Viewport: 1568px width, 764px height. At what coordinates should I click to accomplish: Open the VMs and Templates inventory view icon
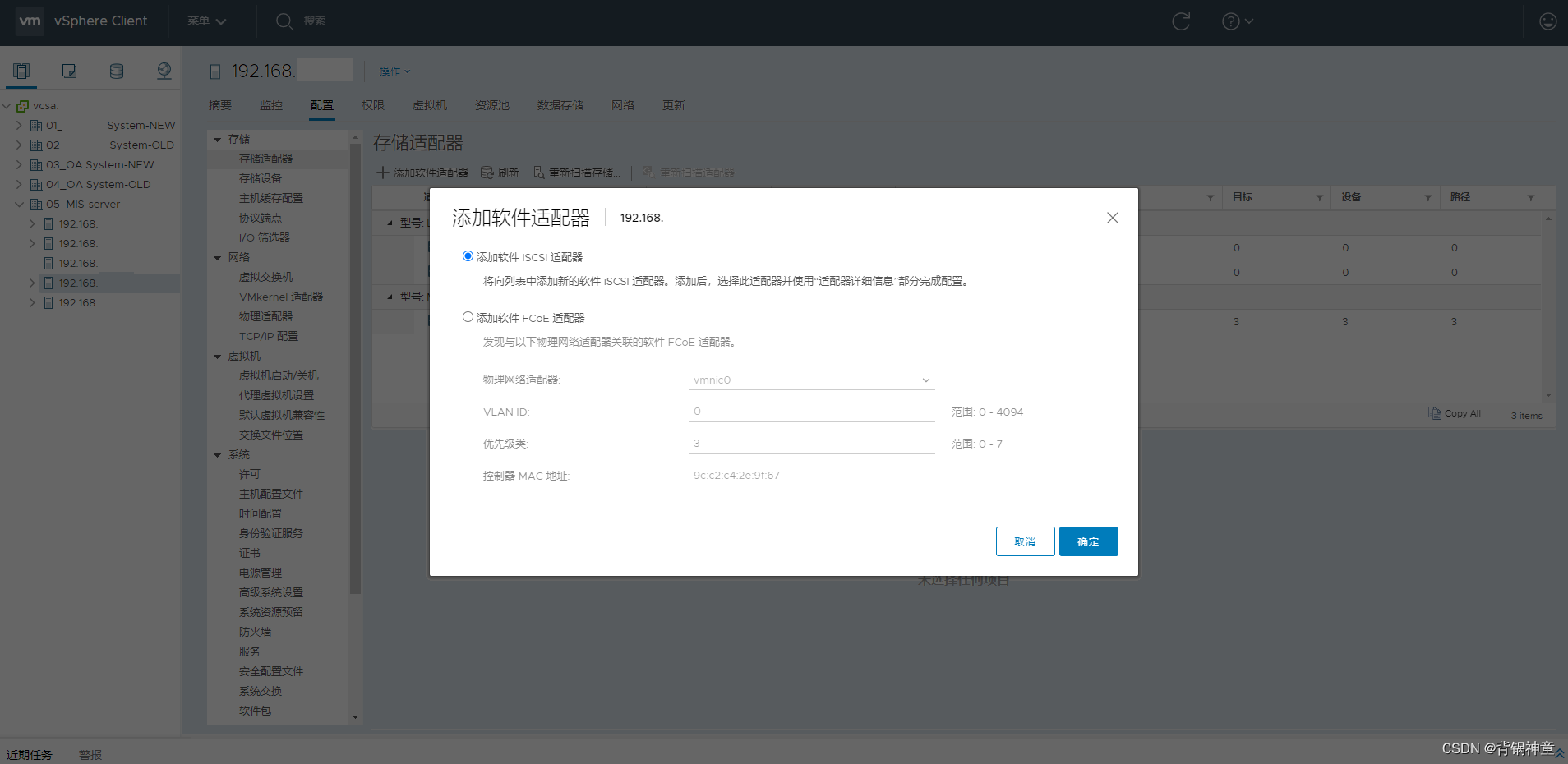click(x=69, y=71)
